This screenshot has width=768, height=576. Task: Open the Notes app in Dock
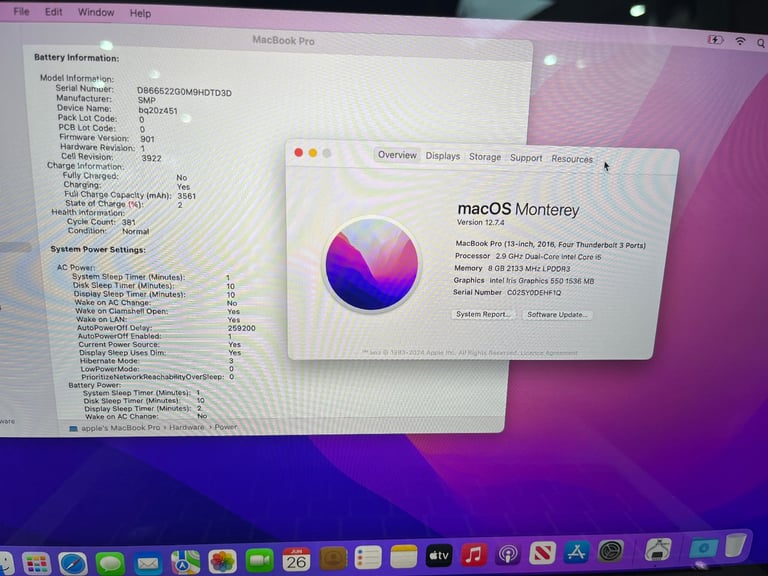click(404, 556)
